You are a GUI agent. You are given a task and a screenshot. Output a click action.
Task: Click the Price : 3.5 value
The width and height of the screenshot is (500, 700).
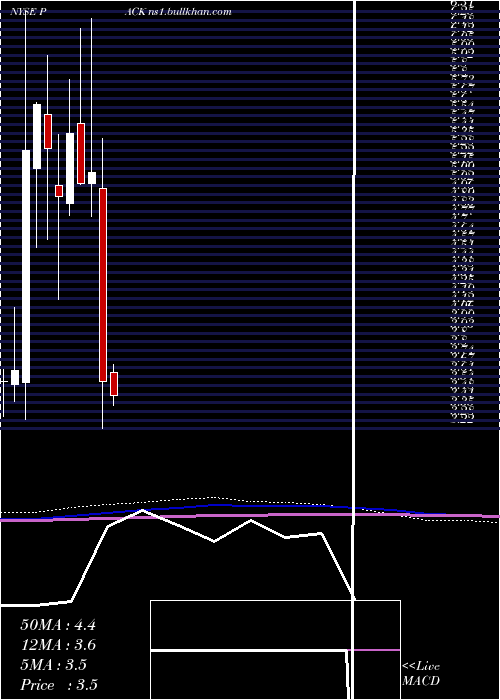click(x=59, y=685)
